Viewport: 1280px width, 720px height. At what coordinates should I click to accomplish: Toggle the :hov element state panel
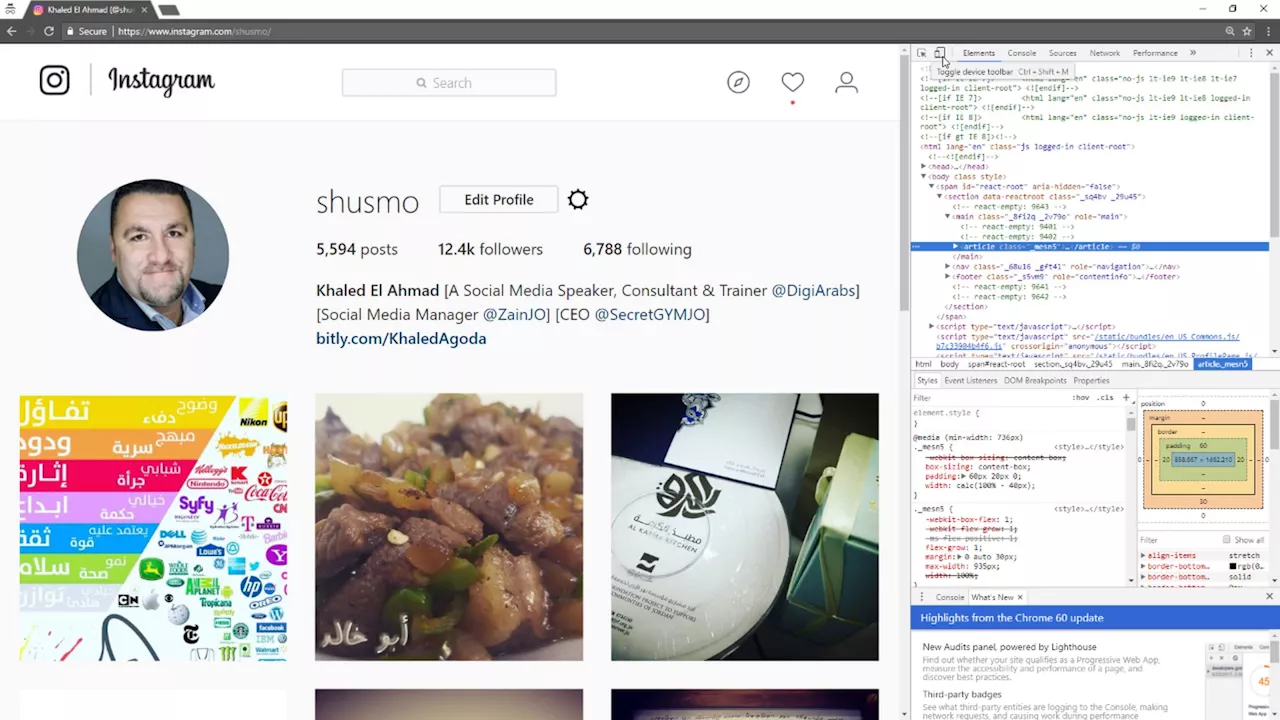pyautogui.click(x=1081, y=398)
